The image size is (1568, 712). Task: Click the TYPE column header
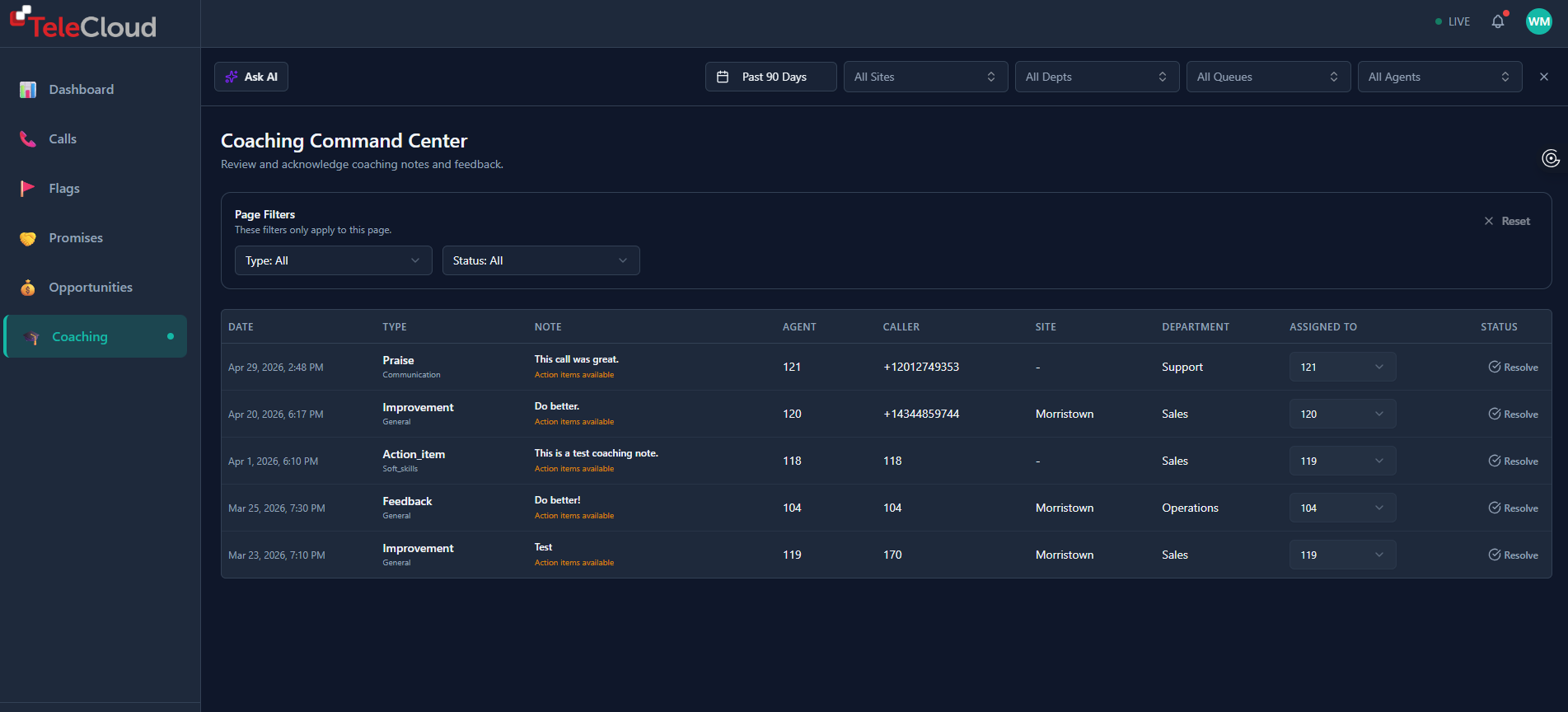point(395,327)
